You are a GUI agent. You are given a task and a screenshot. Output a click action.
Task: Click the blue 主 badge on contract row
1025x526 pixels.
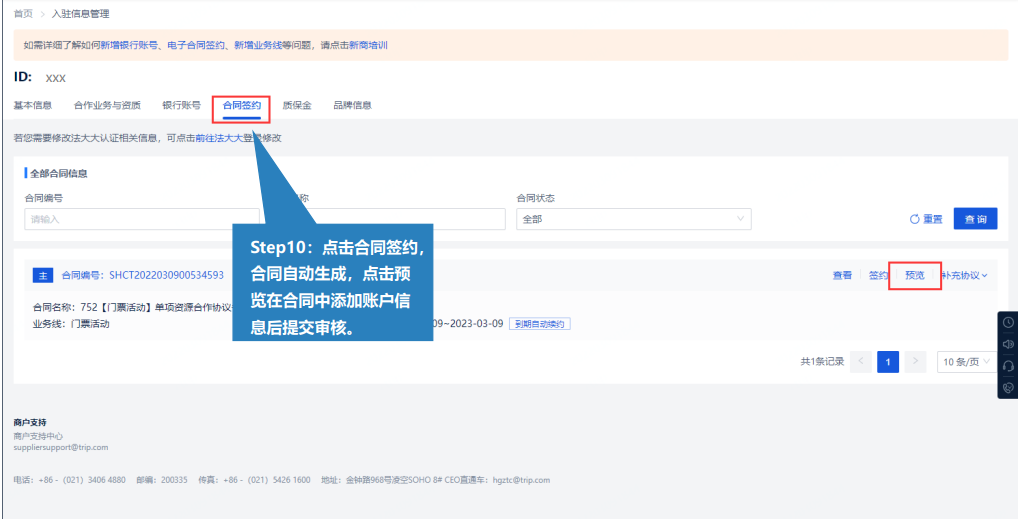click(43, 275)
